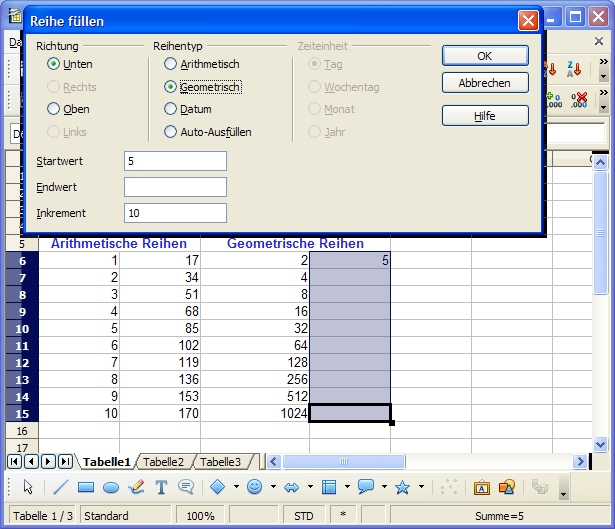
Task: Open dropdown arrow beside Block Arrows icon
Action: (309, 487)
